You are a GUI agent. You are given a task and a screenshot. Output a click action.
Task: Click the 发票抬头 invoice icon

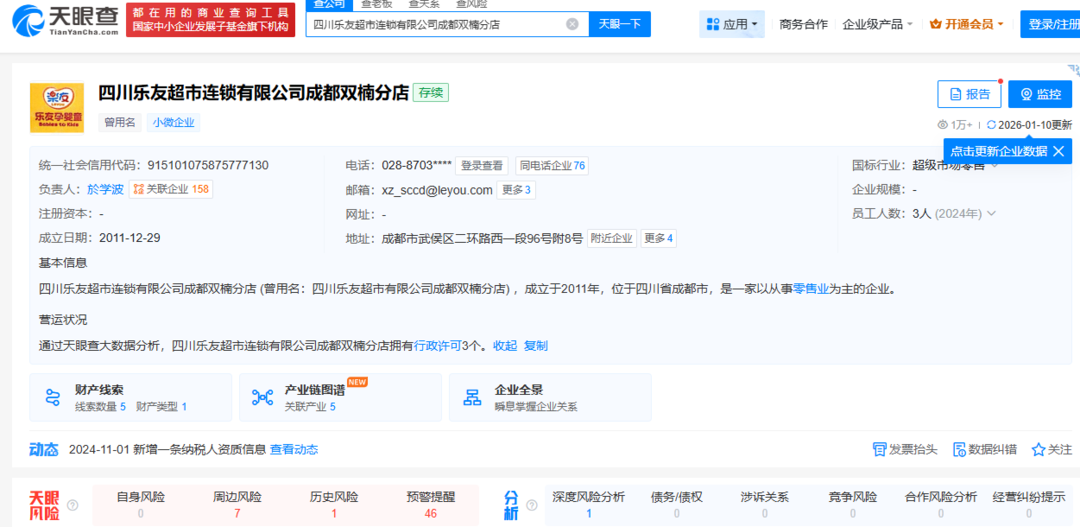point(879,450)
